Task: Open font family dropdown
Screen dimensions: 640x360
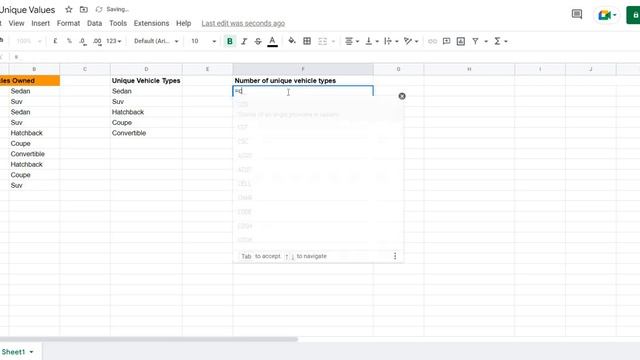Action: coord(156,41)
